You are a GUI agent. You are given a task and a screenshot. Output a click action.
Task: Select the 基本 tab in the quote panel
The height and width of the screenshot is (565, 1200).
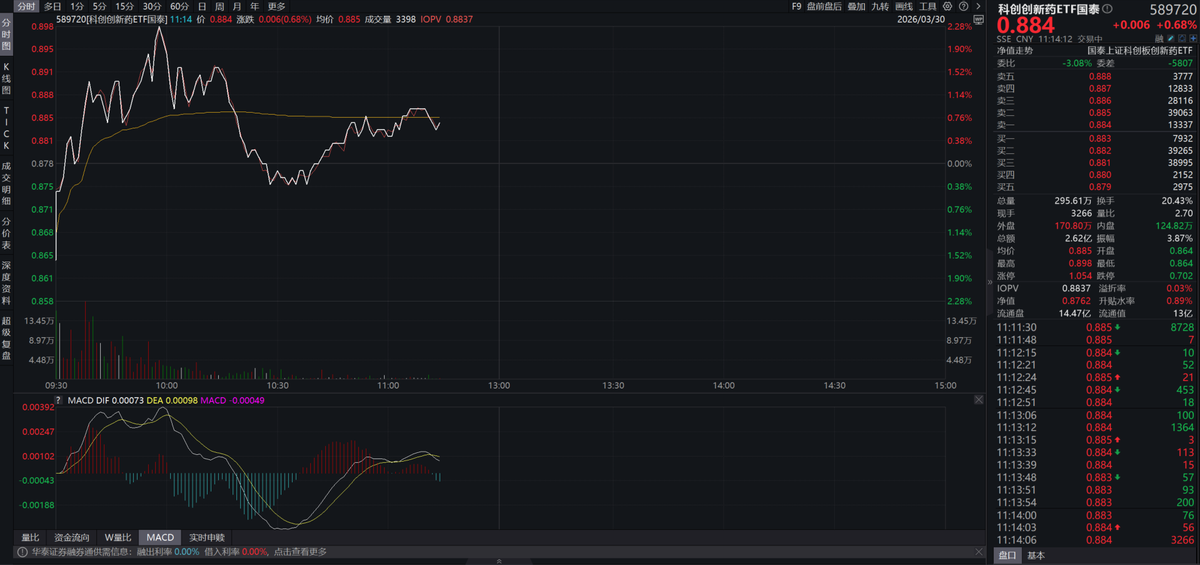pyautogui.click(x=1036, y=555)
